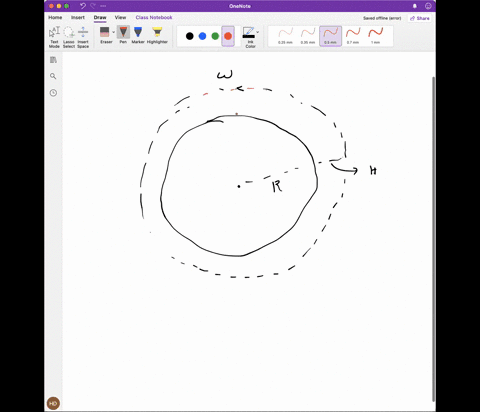Image resolution: width=480 pixels, height=412 pixels.
Task: Show notebooks navigation pane icon
Action: tap(53, 60)
